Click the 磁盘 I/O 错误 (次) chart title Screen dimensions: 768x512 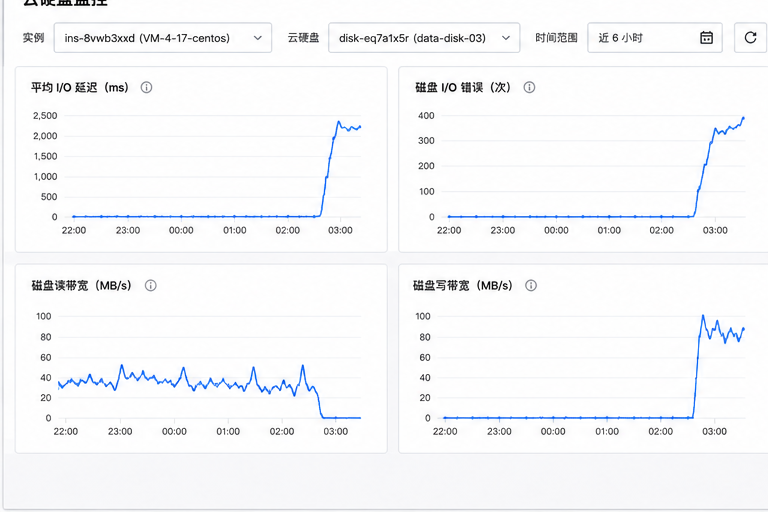(463, 87)
